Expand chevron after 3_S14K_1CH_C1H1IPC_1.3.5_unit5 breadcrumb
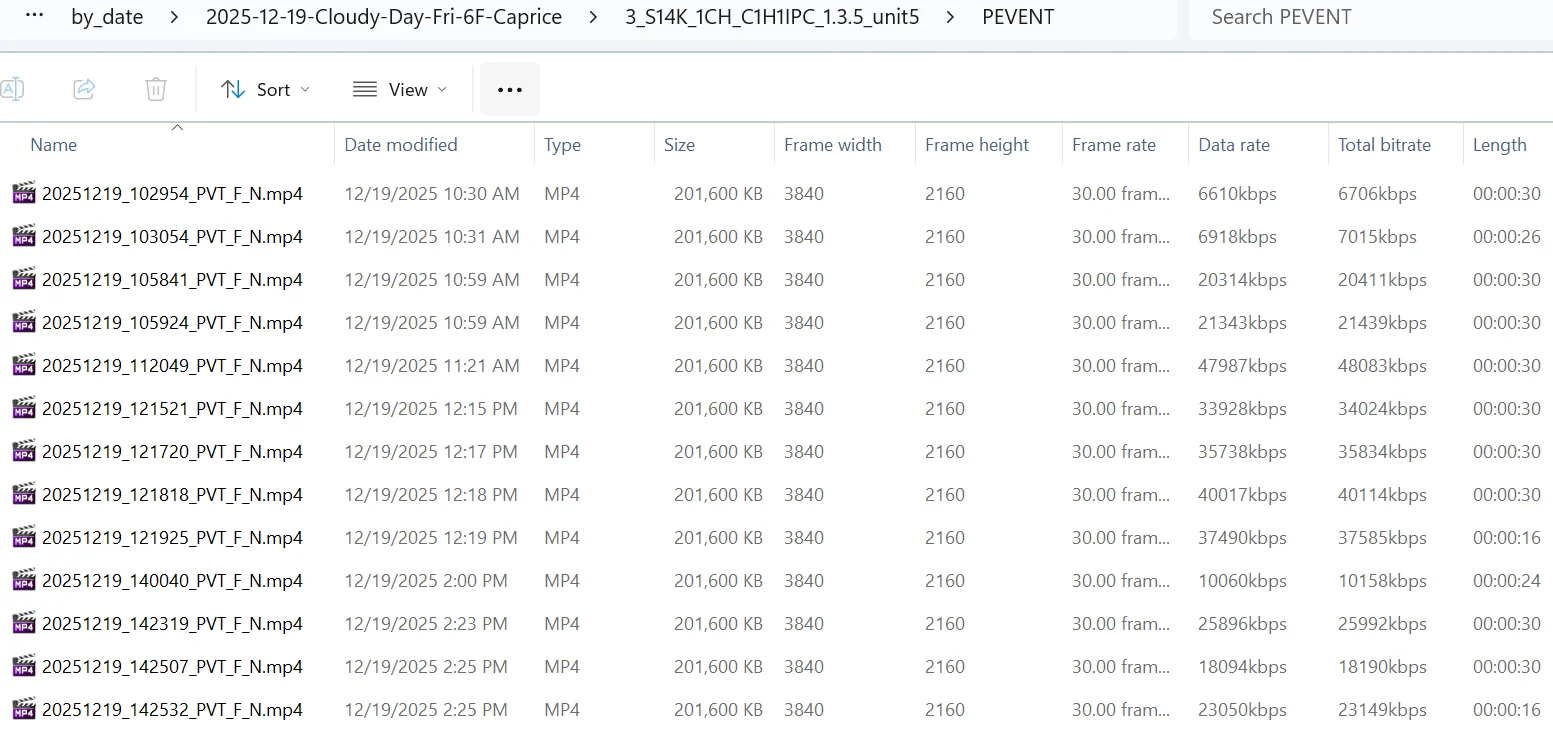 coord(950,17)
